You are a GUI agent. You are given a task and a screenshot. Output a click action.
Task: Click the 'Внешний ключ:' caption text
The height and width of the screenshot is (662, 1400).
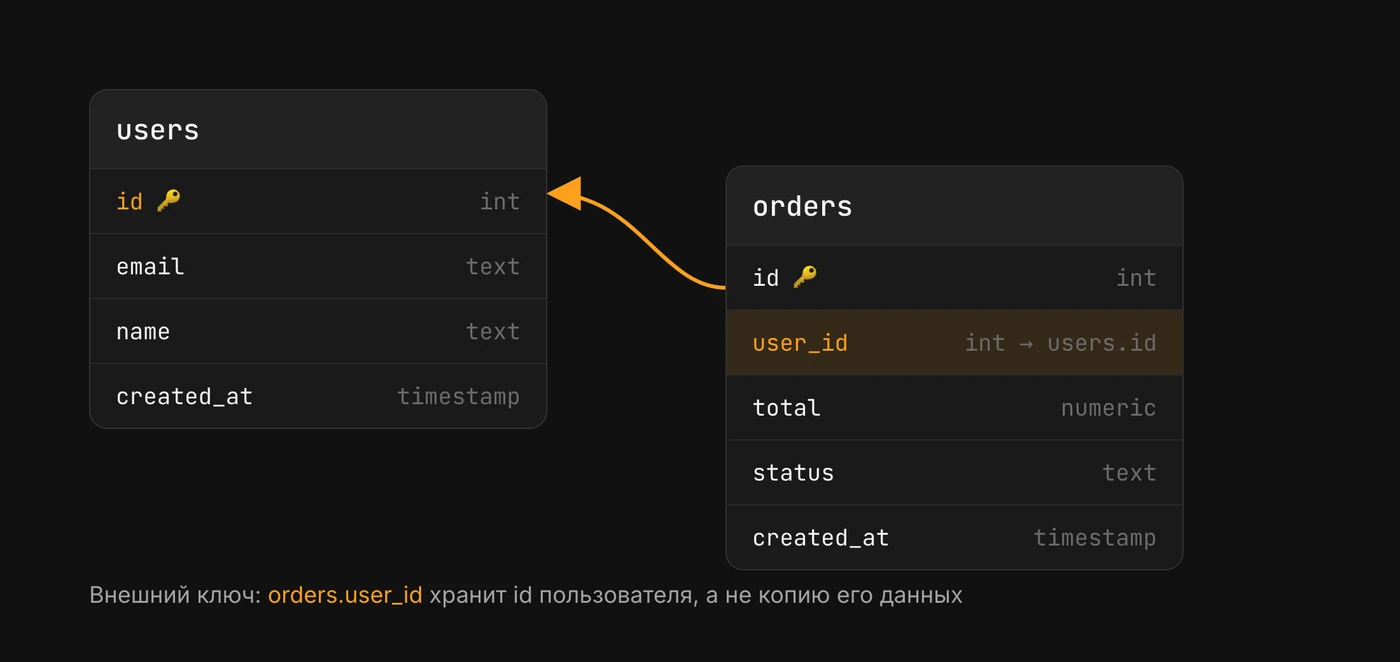[x=175, y=596]
